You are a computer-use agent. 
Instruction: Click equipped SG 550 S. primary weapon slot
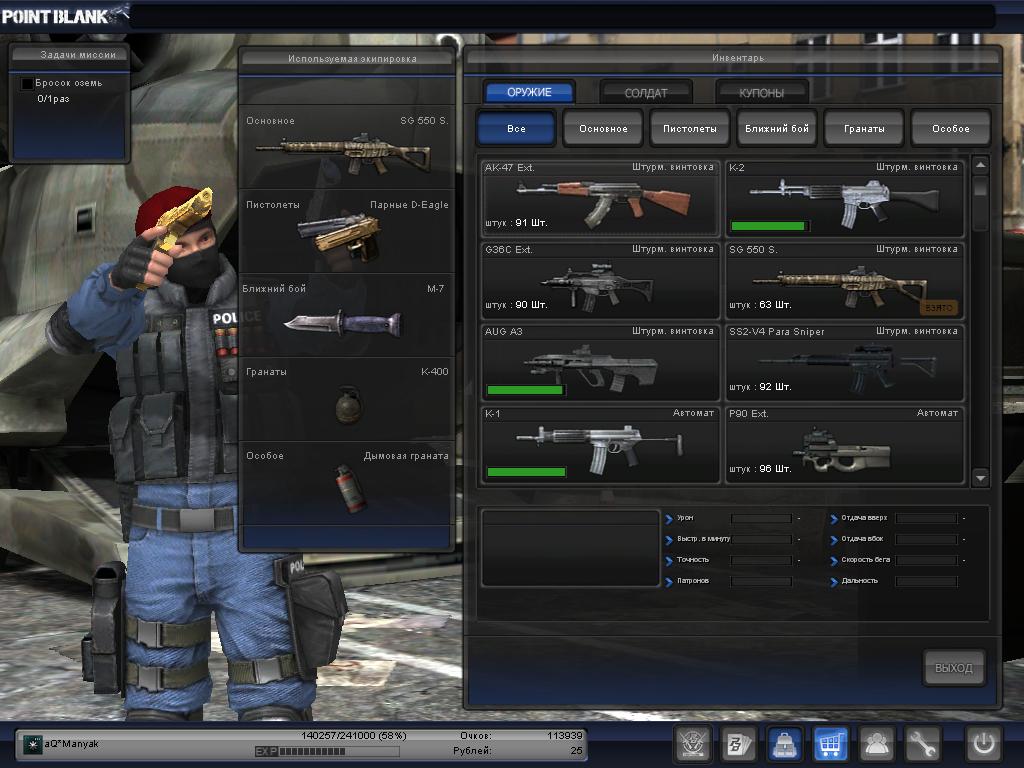tap(347, 148)
